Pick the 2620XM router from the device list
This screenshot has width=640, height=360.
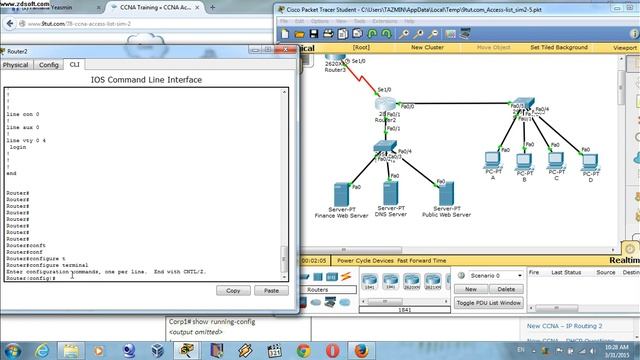point(411,282)
